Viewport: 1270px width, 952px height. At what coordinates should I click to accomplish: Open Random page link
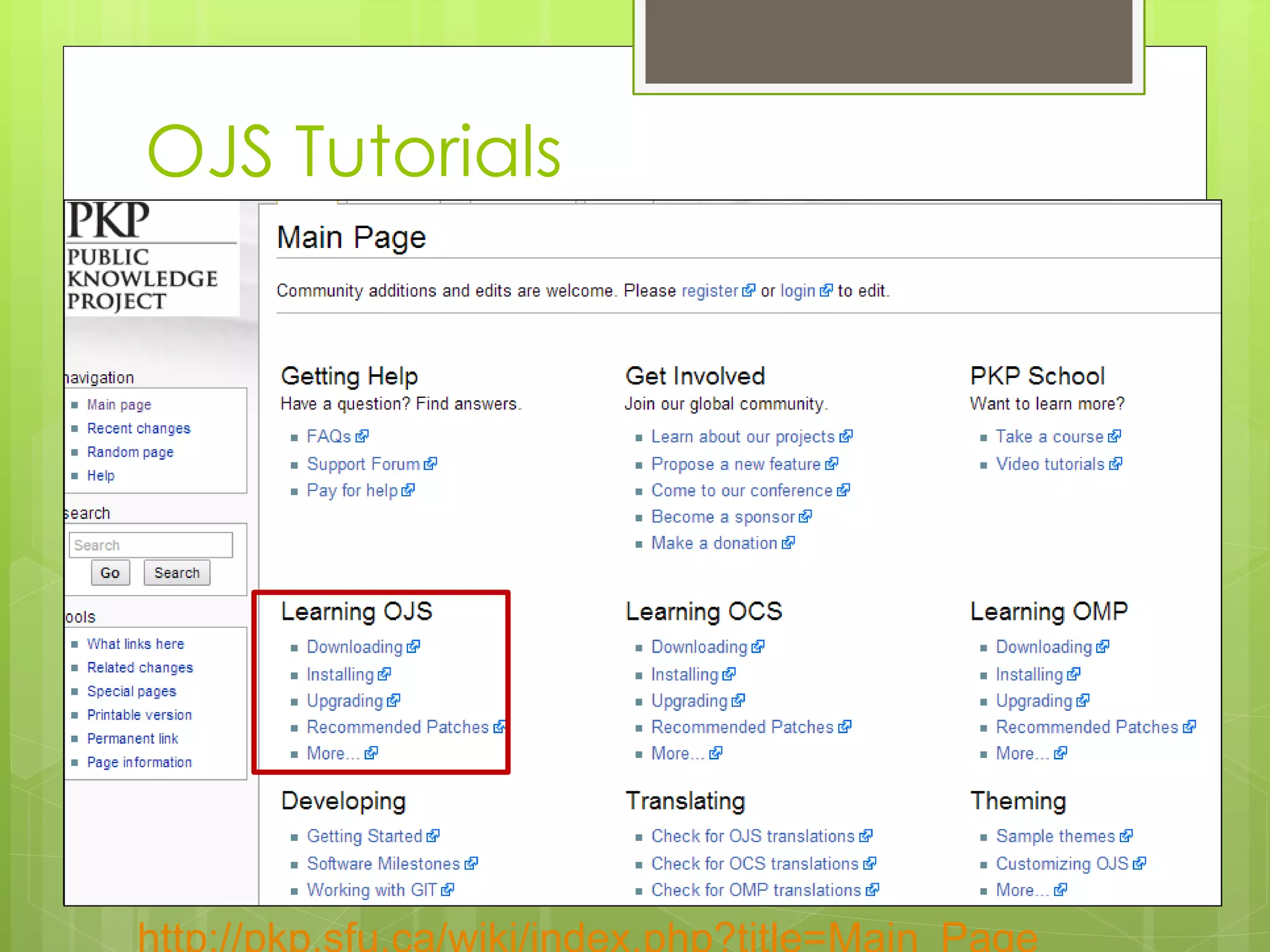[130, 452]
